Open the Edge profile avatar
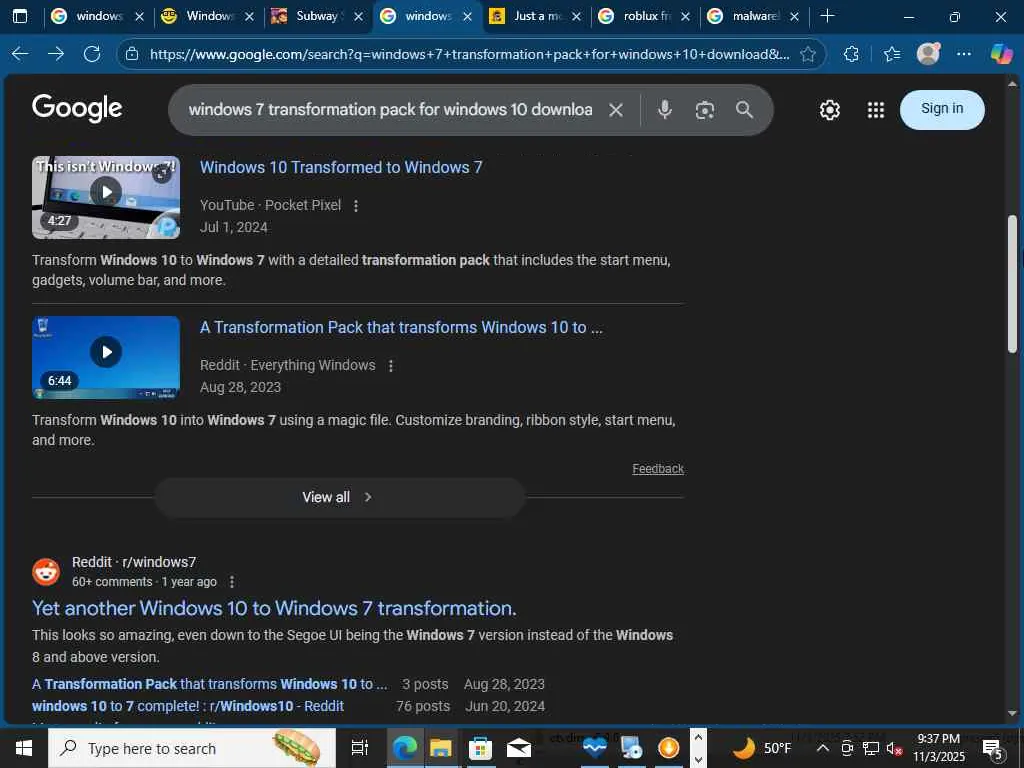The image size is (1024, 768). 928,54
